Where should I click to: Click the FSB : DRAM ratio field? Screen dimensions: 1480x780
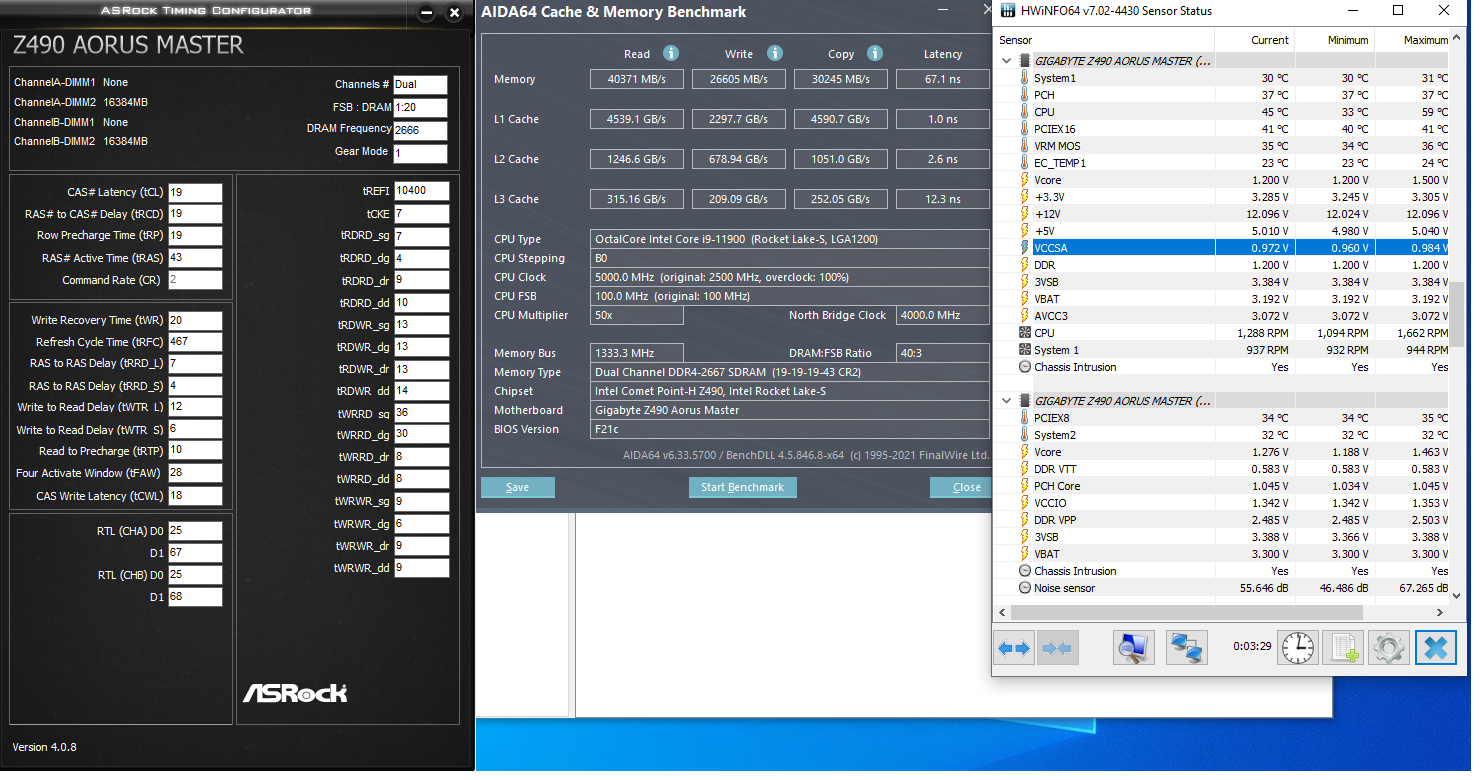[420, 108]
